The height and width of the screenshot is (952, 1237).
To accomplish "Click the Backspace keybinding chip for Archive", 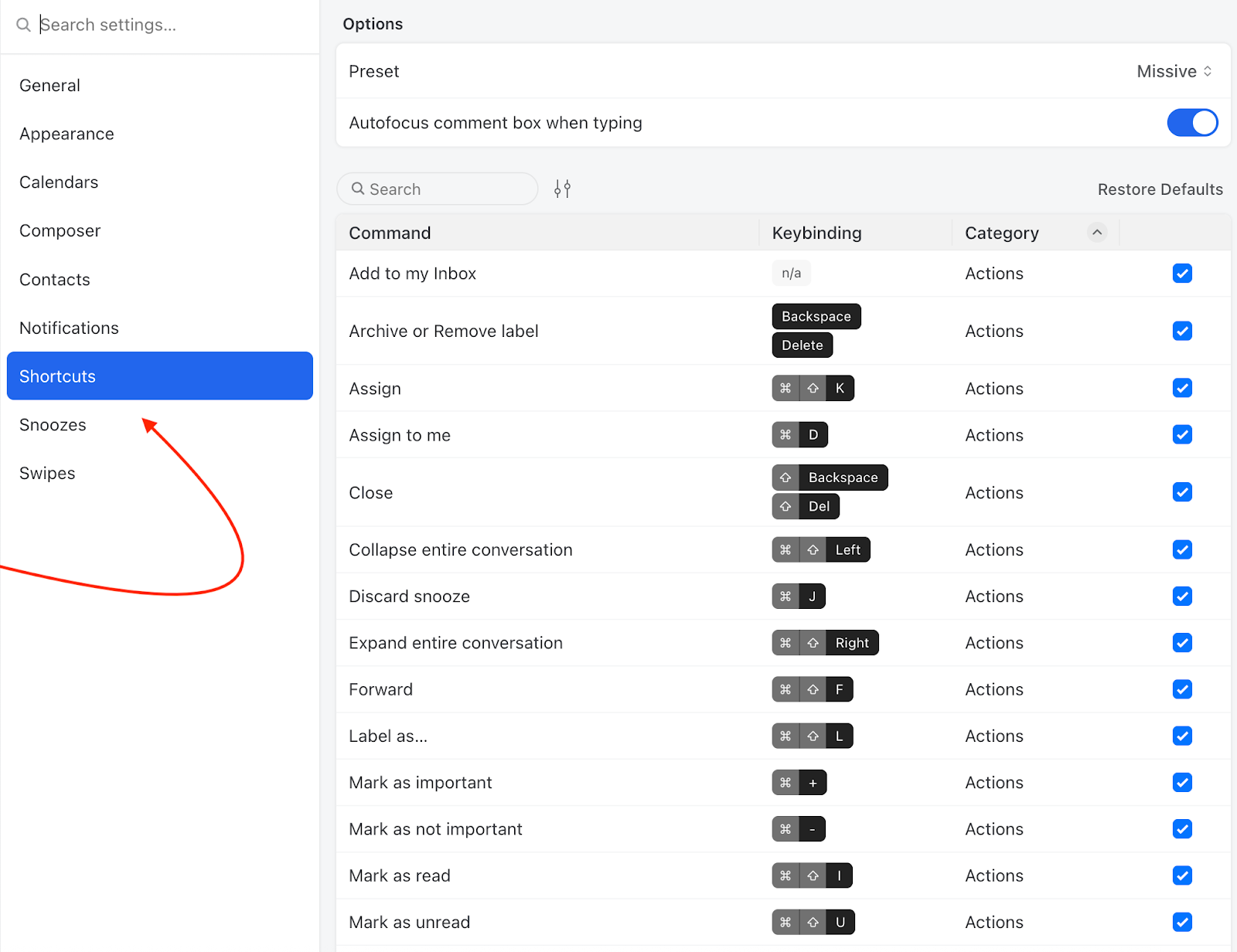I will tap(816, 316).
